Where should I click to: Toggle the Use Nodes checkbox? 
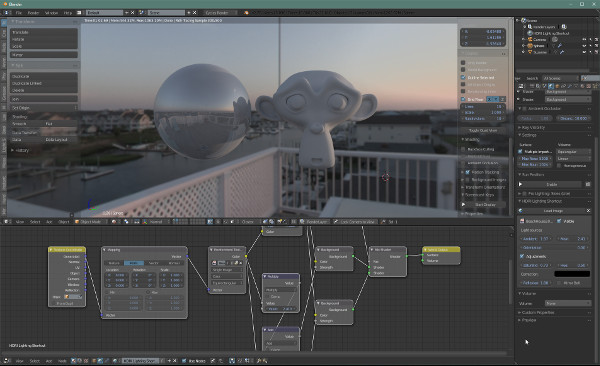pyautogui.click(x=184, y=360)
